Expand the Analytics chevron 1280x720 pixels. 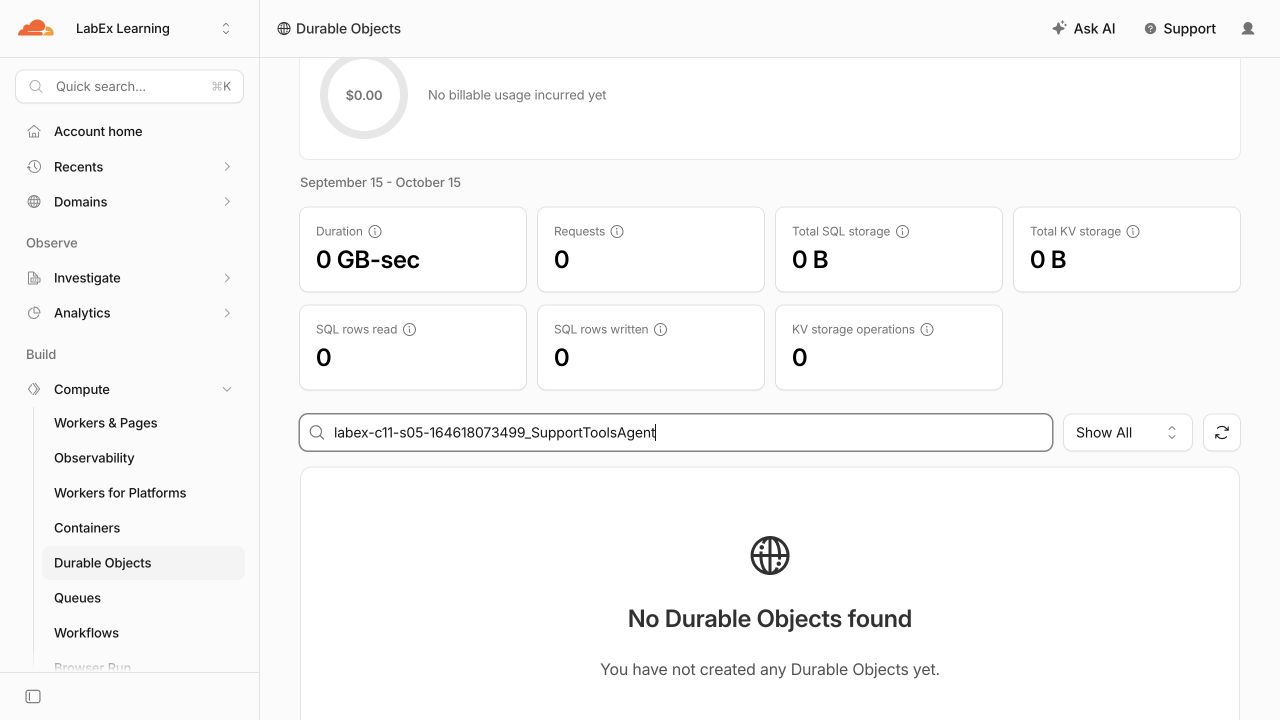pyautogui.click(x=227, y=313)
